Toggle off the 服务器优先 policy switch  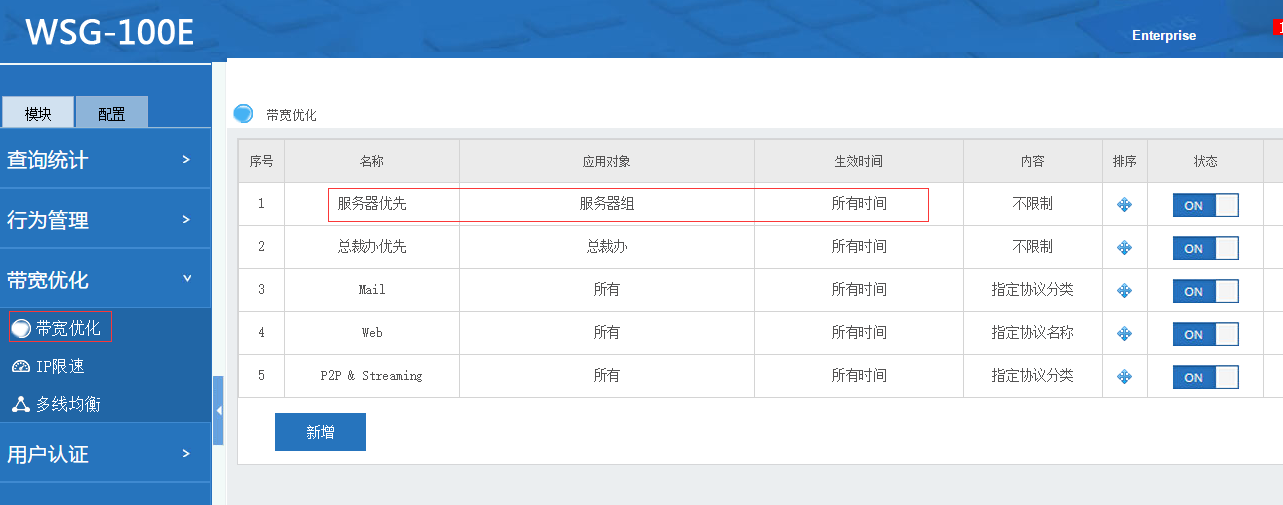pos(1205,205)
